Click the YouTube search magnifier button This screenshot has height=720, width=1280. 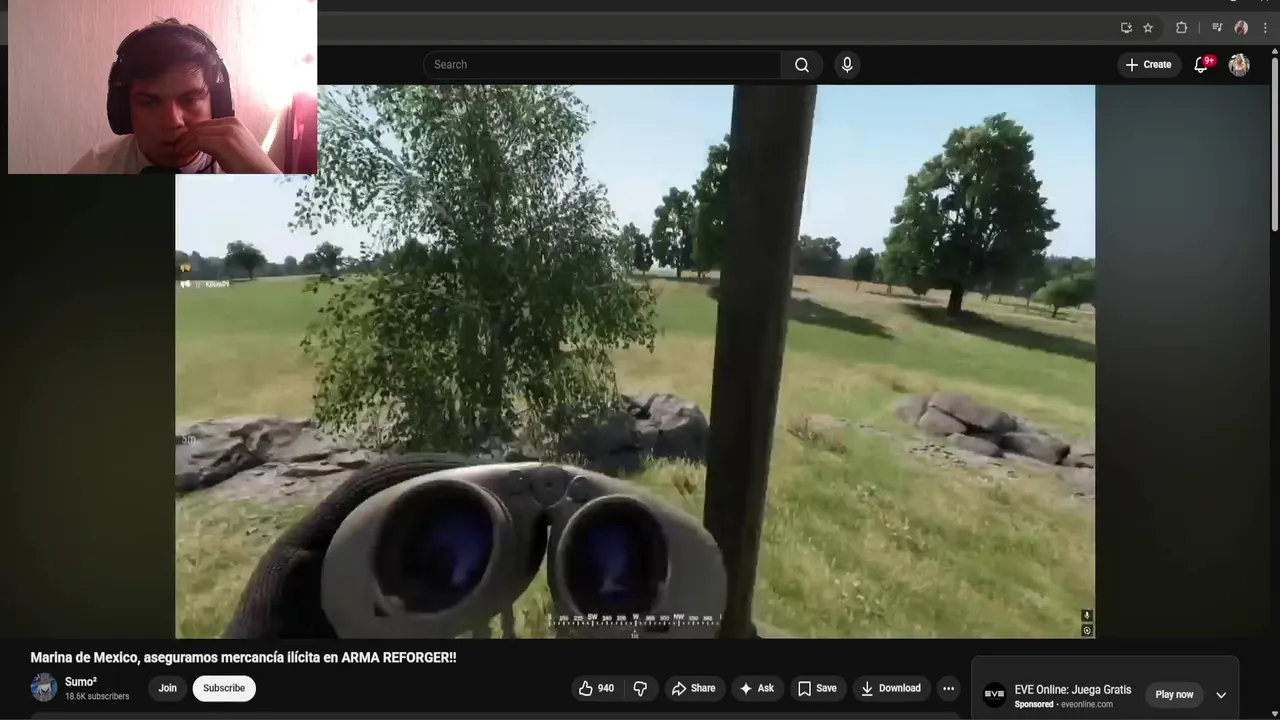click(802, 65)
